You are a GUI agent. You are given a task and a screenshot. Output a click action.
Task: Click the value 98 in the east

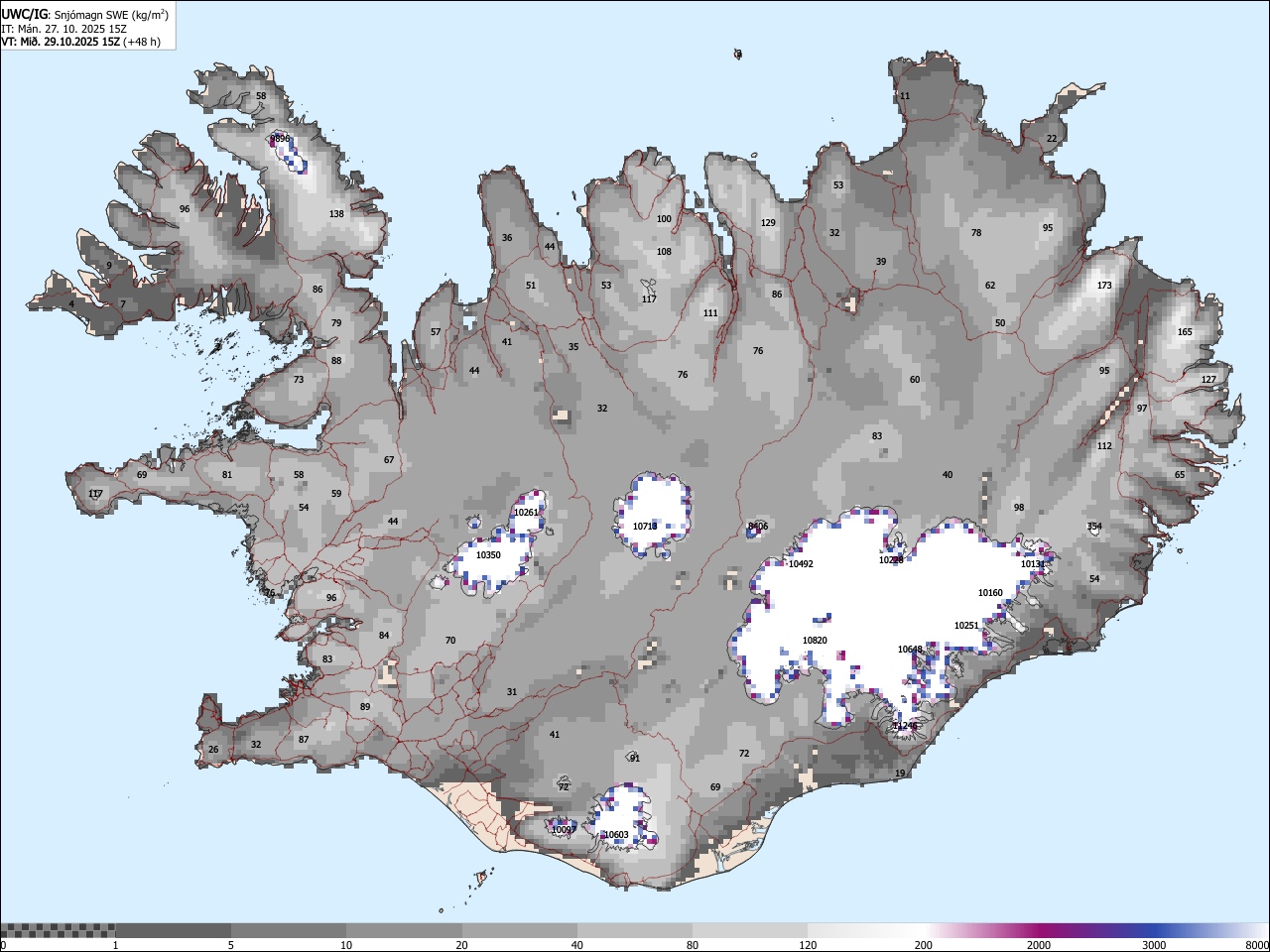coord(1019,508)
